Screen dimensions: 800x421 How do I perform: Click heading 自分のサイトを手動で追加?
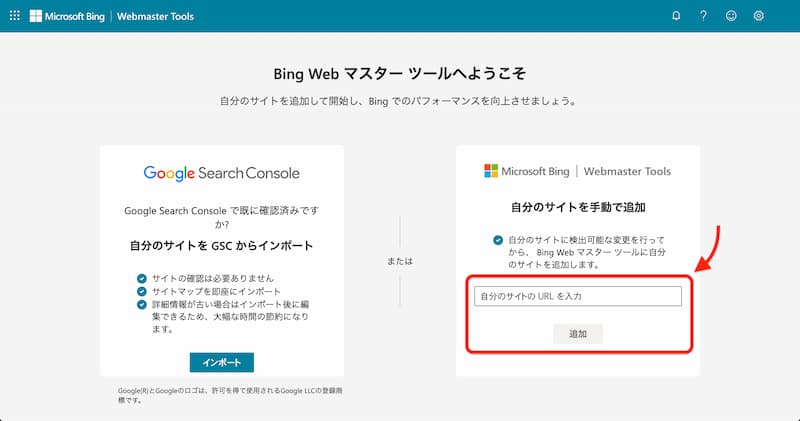pyautogui.click(x=578, y=207)
